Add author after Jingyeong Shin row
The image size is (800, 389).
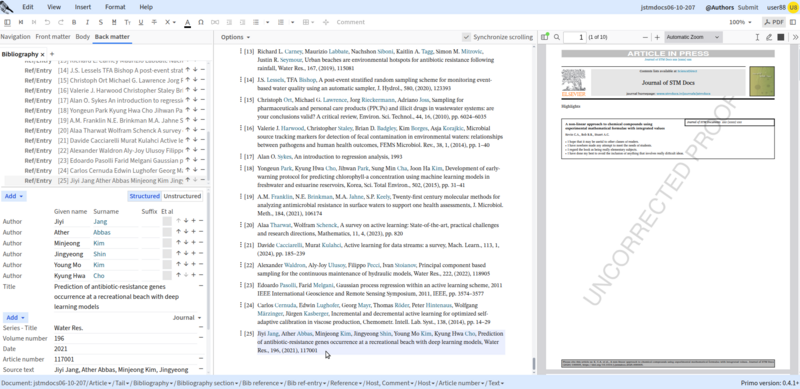[x=193, y=254]
